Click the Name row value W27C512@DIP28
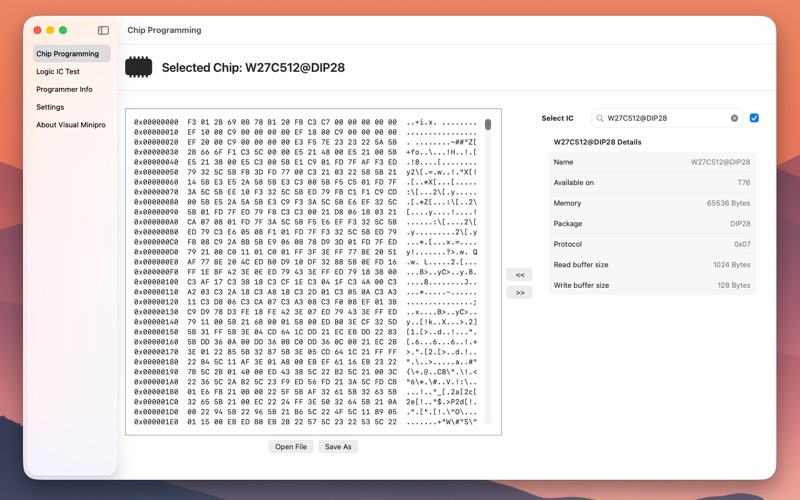The height and width of the screenshot is (500, 800). (x=720, y=162)
